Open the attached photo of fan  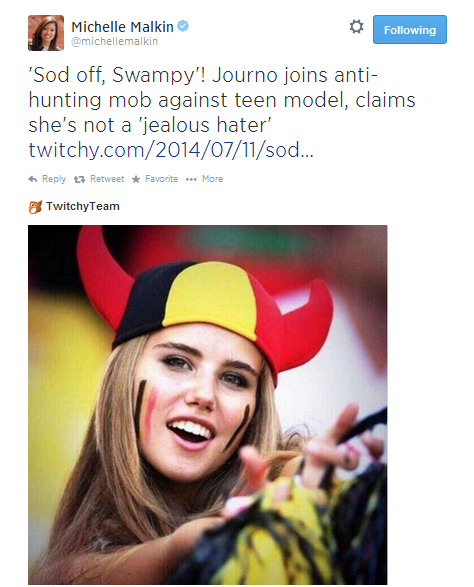pos(207,405)
